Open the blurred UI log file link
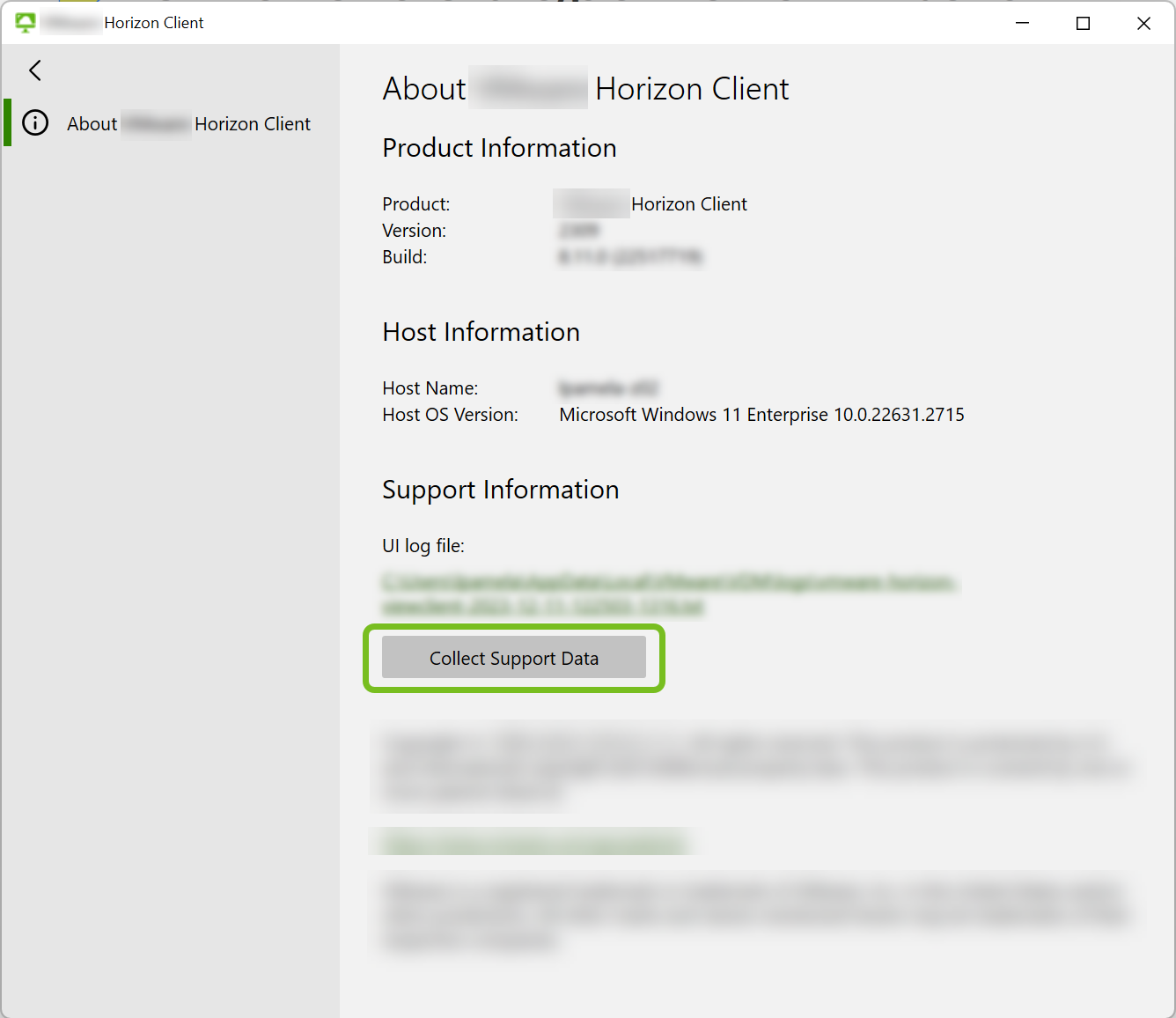1176x1018 pixels. click(x=669, y=594)
